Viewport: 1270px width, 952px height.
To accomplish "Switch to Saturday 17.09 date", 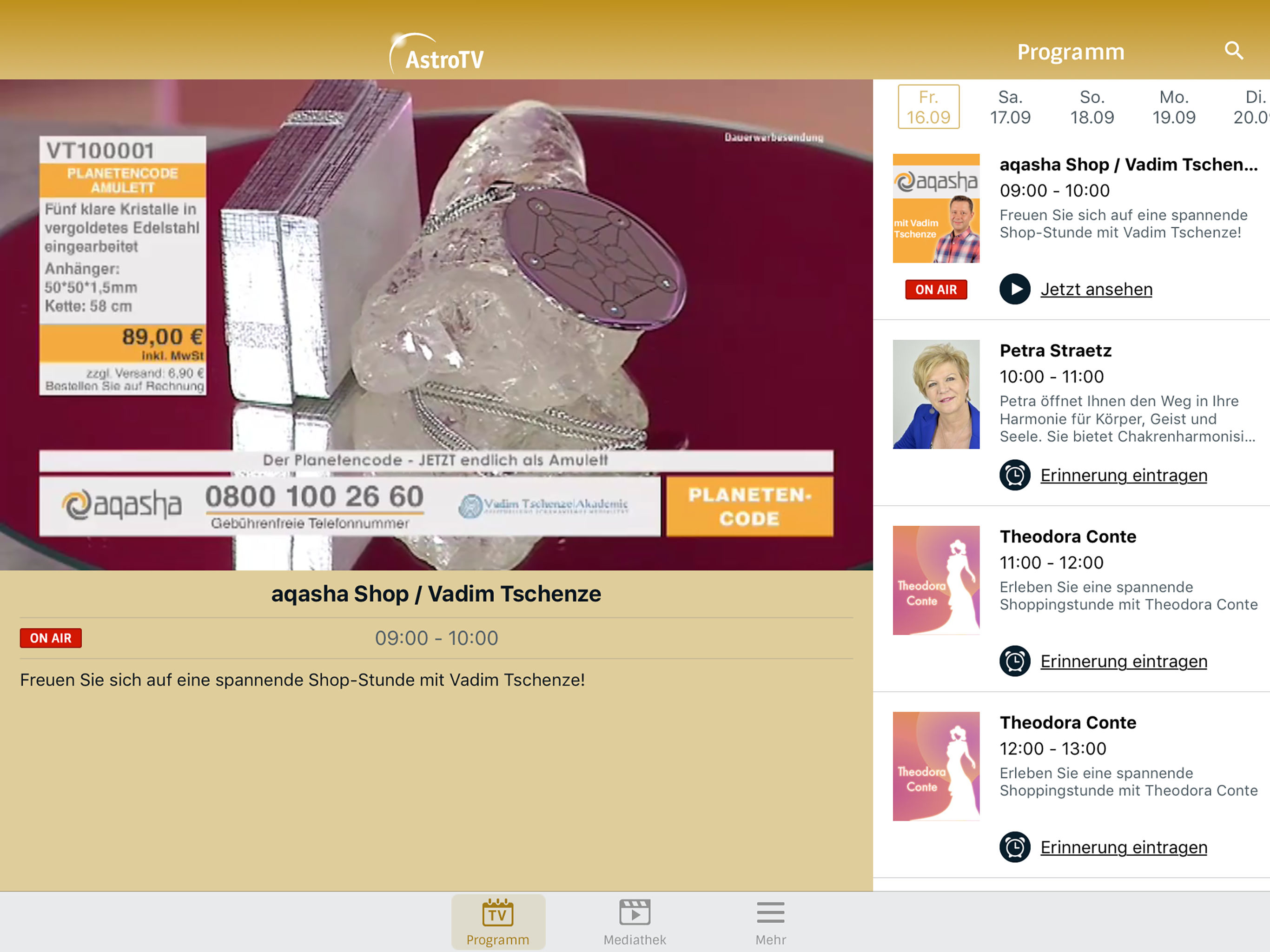I will [x=1010, y=107].
